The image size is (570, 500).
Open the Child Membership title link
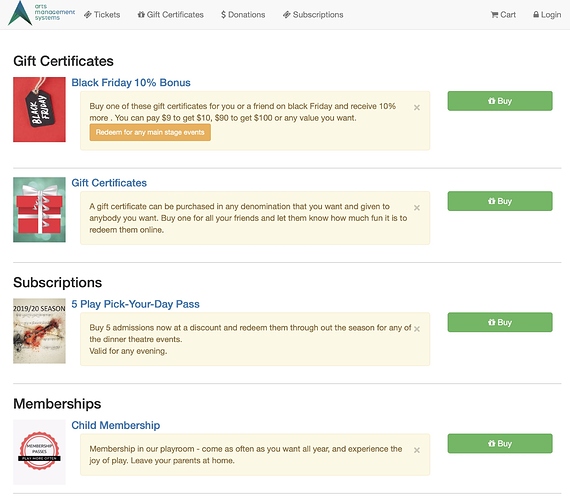point(116,425)
